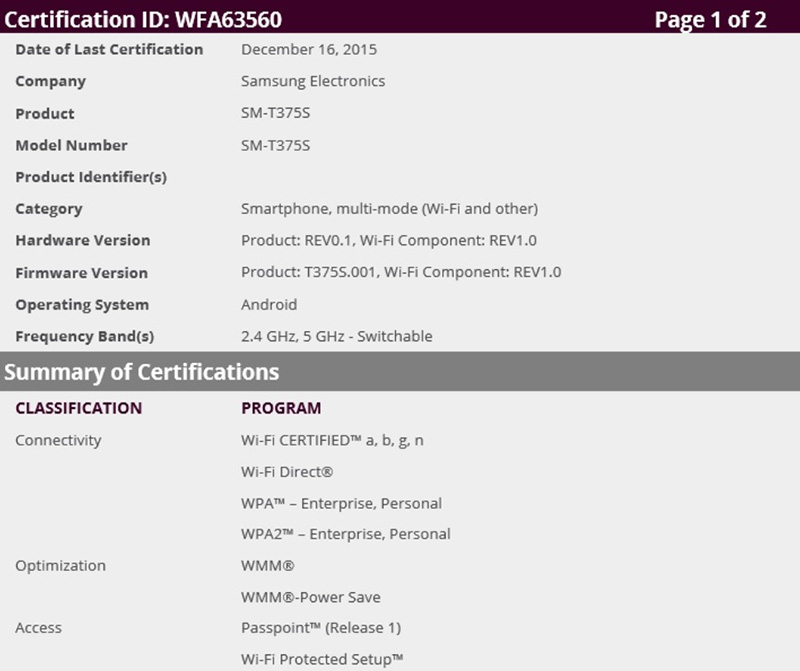Click the Product Identifier(s) label
The height and width of the screenshot is (671, 800).
click(91, 177)
